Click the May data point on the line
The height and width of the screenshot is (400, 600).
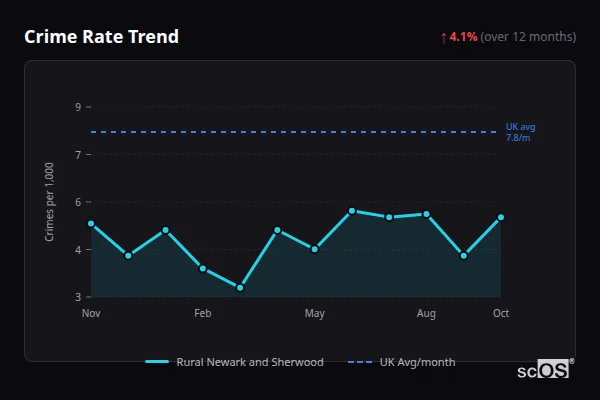tap(315, 249)
